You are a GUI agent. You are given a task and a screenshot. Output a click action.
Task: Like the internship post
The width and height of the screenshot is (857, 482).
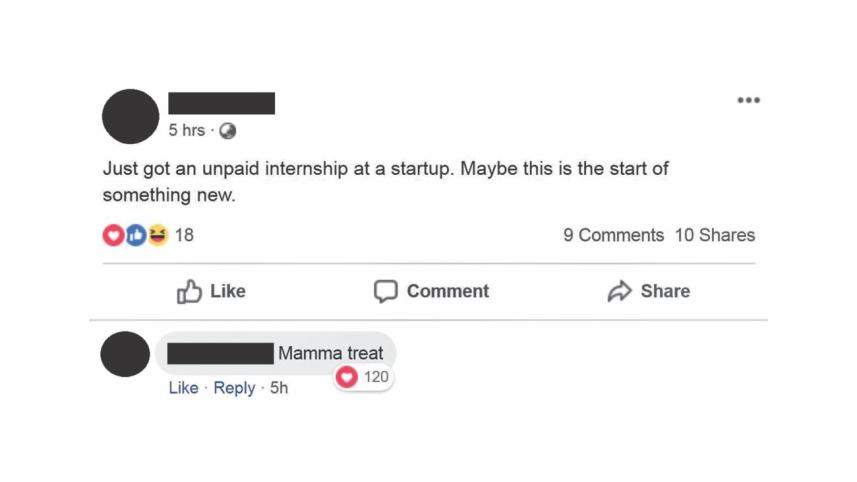(x=211, y=291)
